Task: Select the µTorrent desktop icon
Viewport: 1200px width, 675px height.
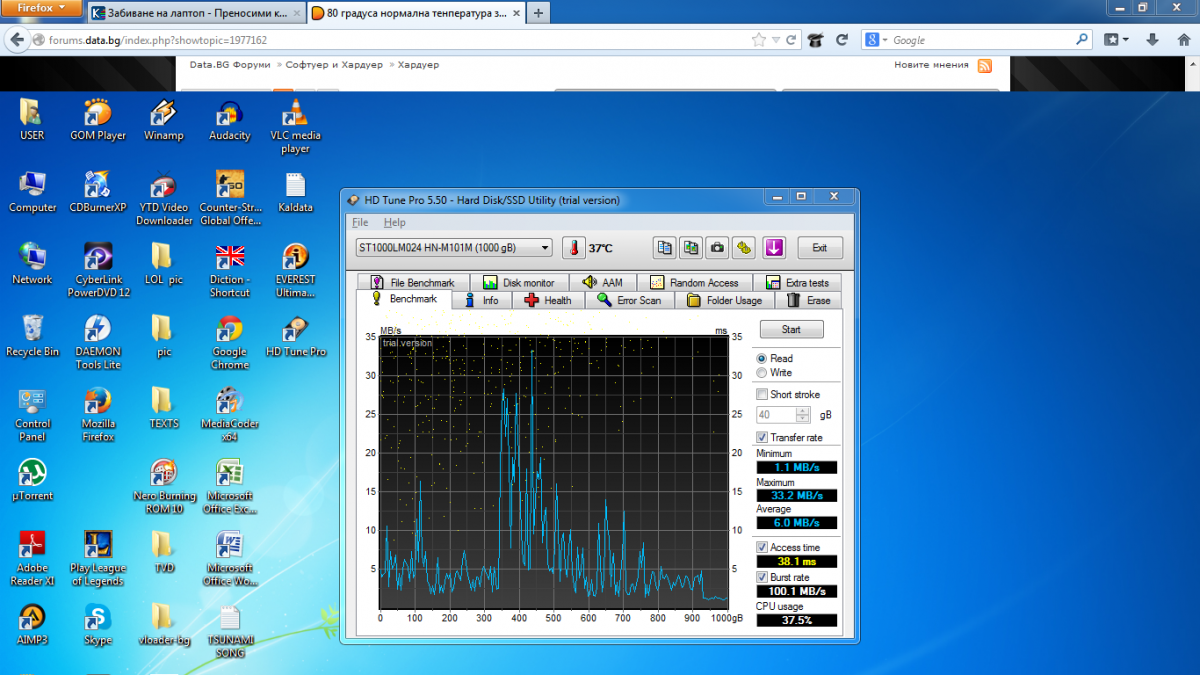Action: [x=32, y=480]
